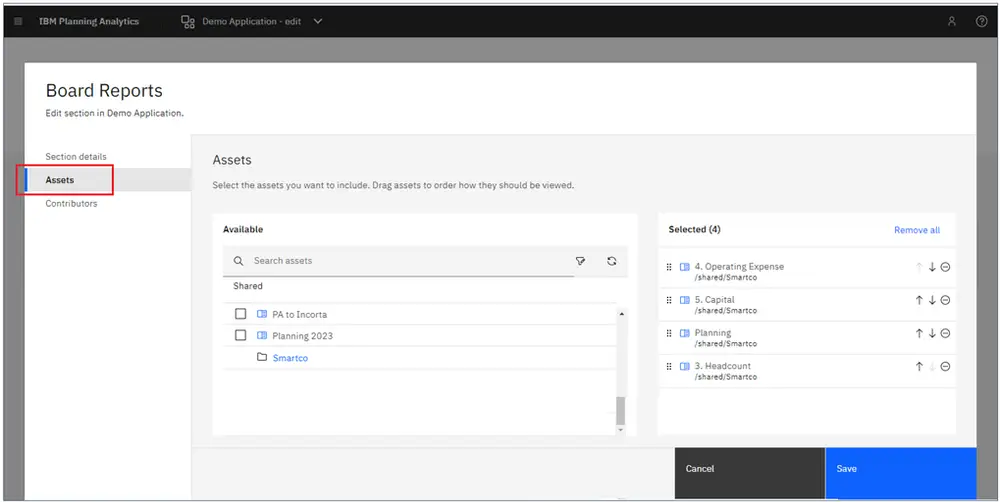Open the hamburger navigation menu
The image size is (1000, 502).
pyautogui.click(x=18, y=21)
